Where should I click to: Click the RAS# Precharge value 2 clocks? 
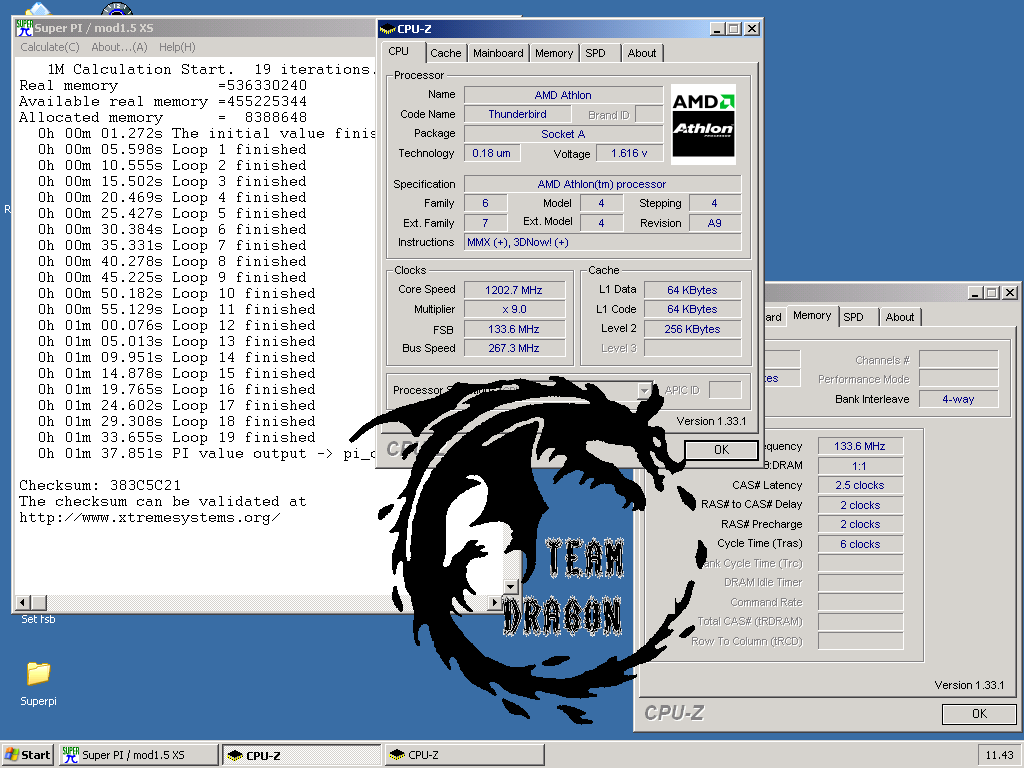(859, 524)
